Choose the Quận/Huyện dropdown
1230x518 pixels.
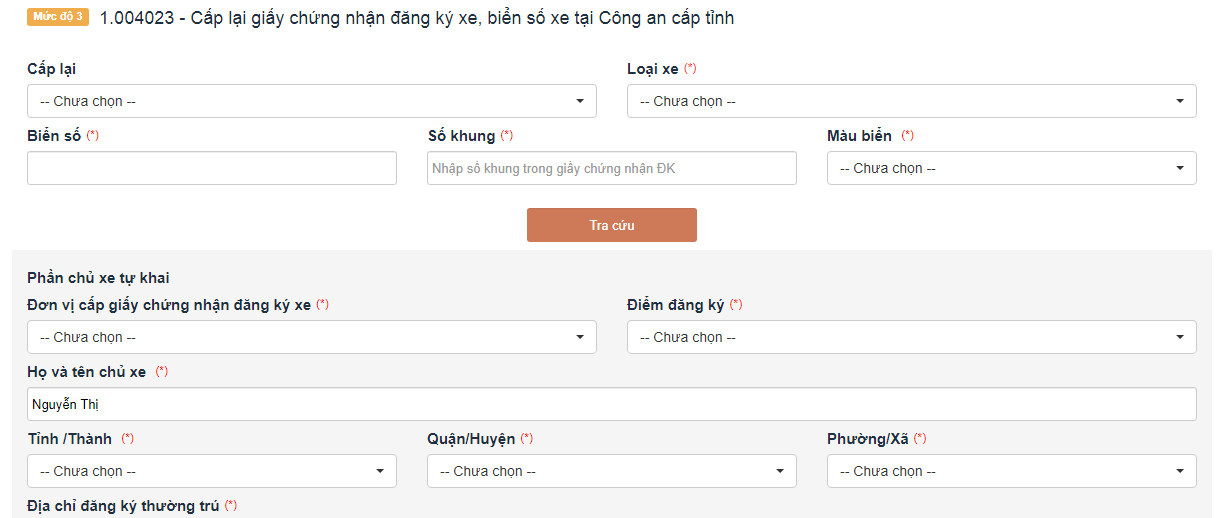pos(611,471)
